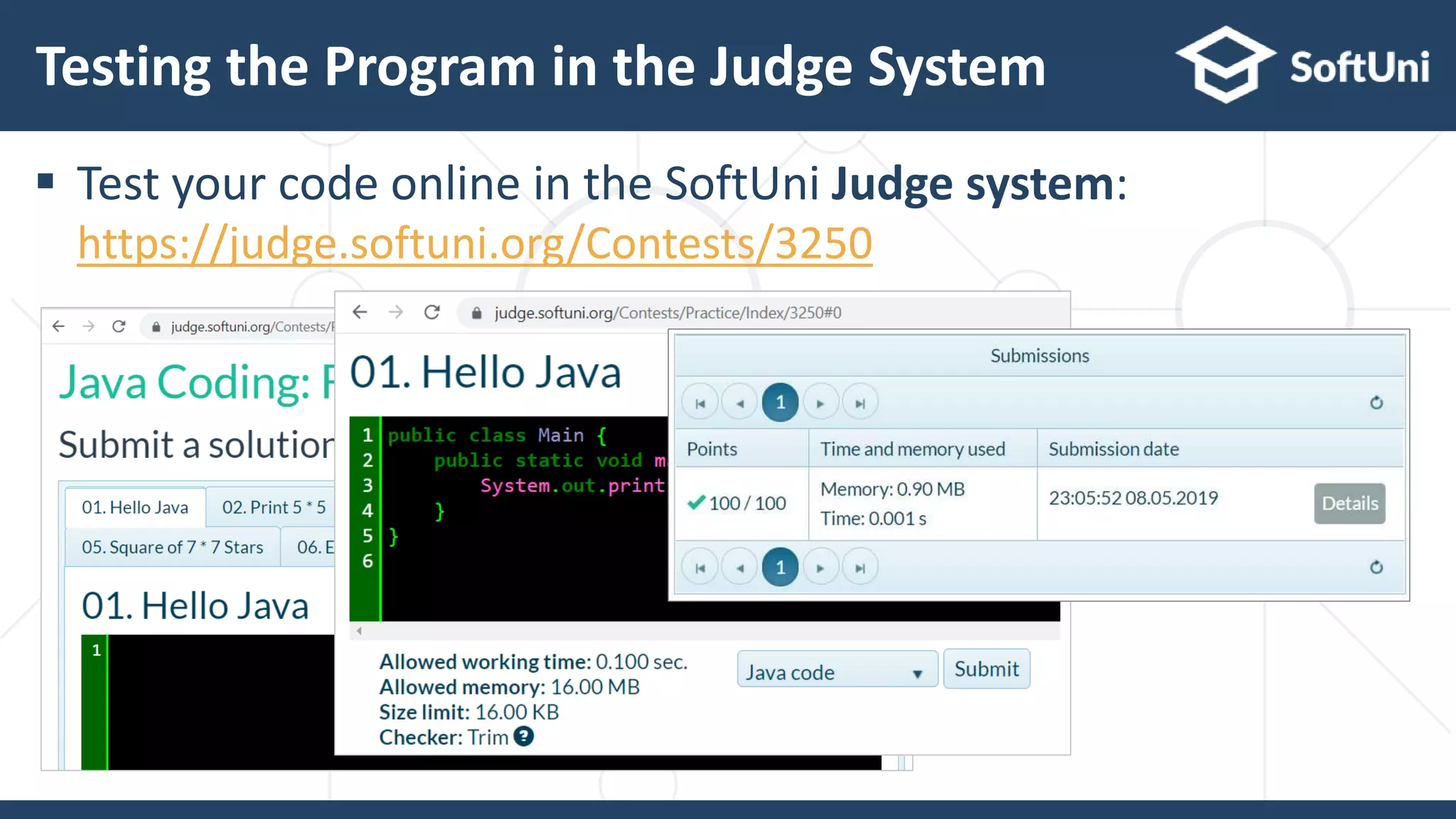The width and height of the screenshot is (1456, 819).
Task: Click the Memory: 0.90 MB value
Action: (892, 489)
